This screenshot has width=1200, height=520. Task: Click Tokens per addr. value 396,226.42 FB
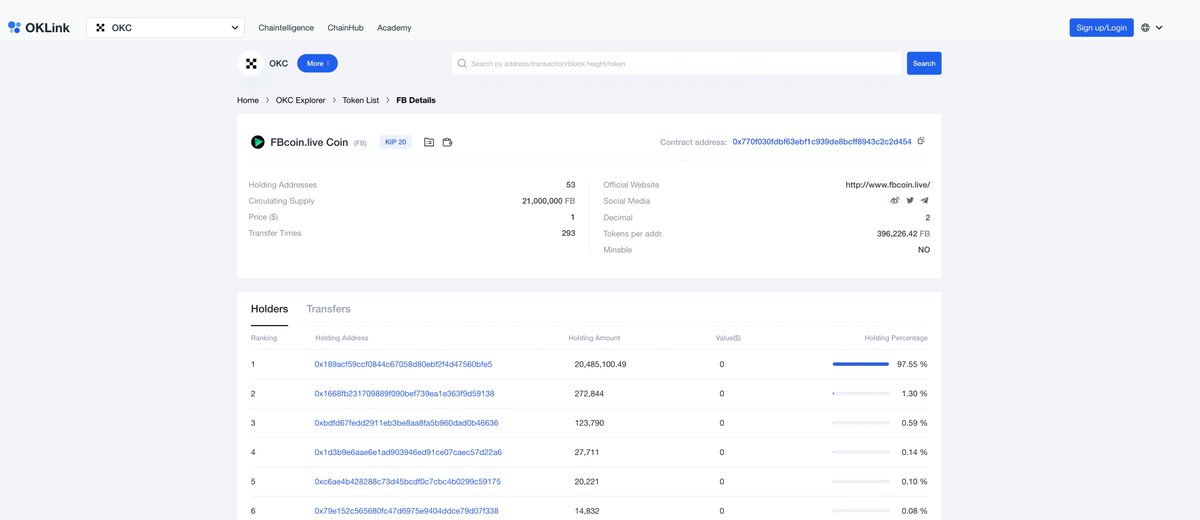[903, 233]
